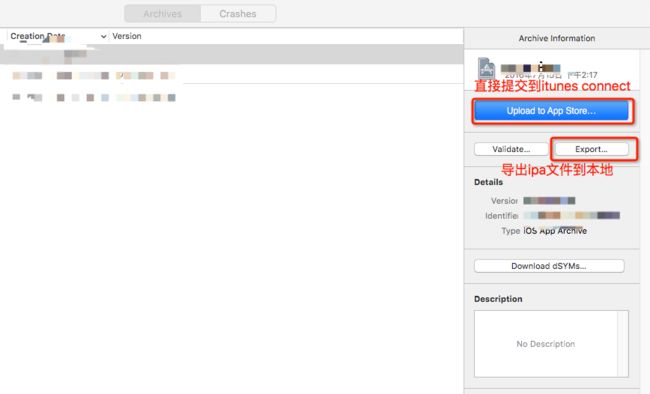Select the highlighted first archive row
The height and width of the screenshot is (394, 650).
point(231,54)
